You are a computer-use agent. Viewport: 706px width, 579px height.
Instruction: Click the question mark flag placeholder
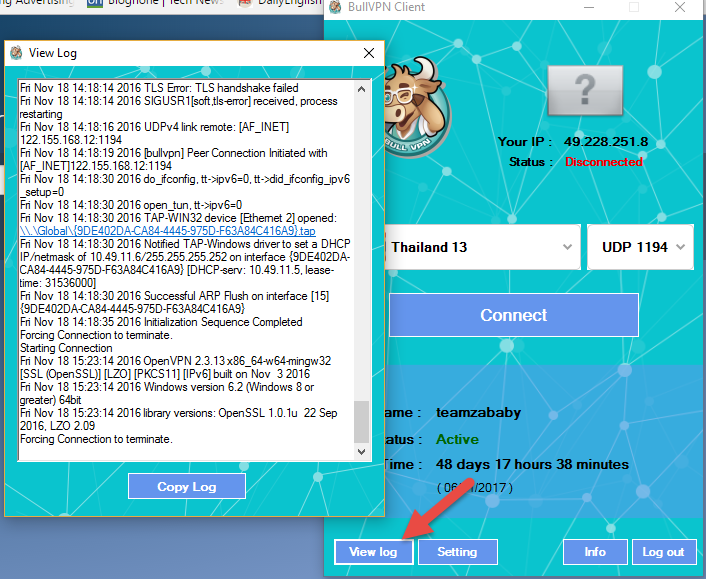pyautogui.click(x=585, y=90)
